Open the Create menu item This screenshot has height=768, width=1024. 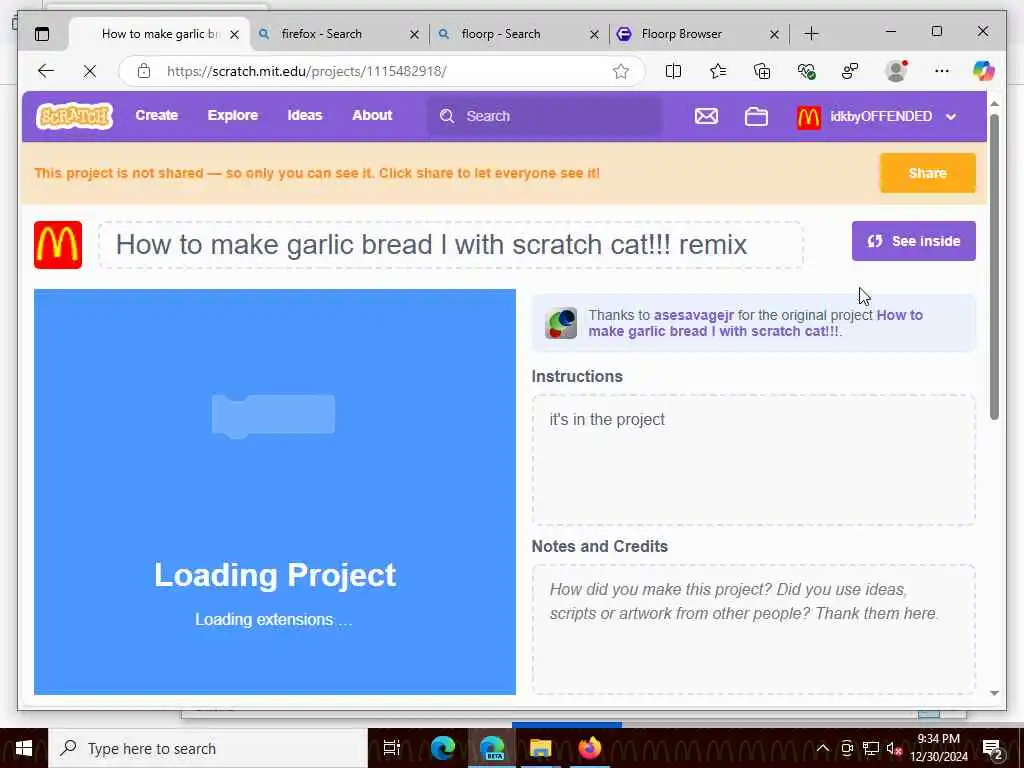(x=157, y=116)
